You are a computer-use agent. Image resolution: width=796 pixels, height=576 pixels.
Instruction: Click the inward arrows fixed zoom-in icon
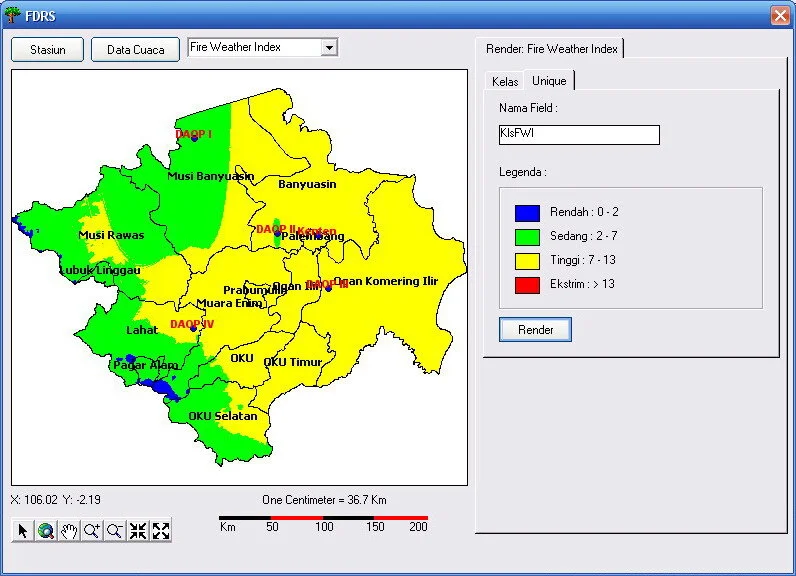[138, 531]
